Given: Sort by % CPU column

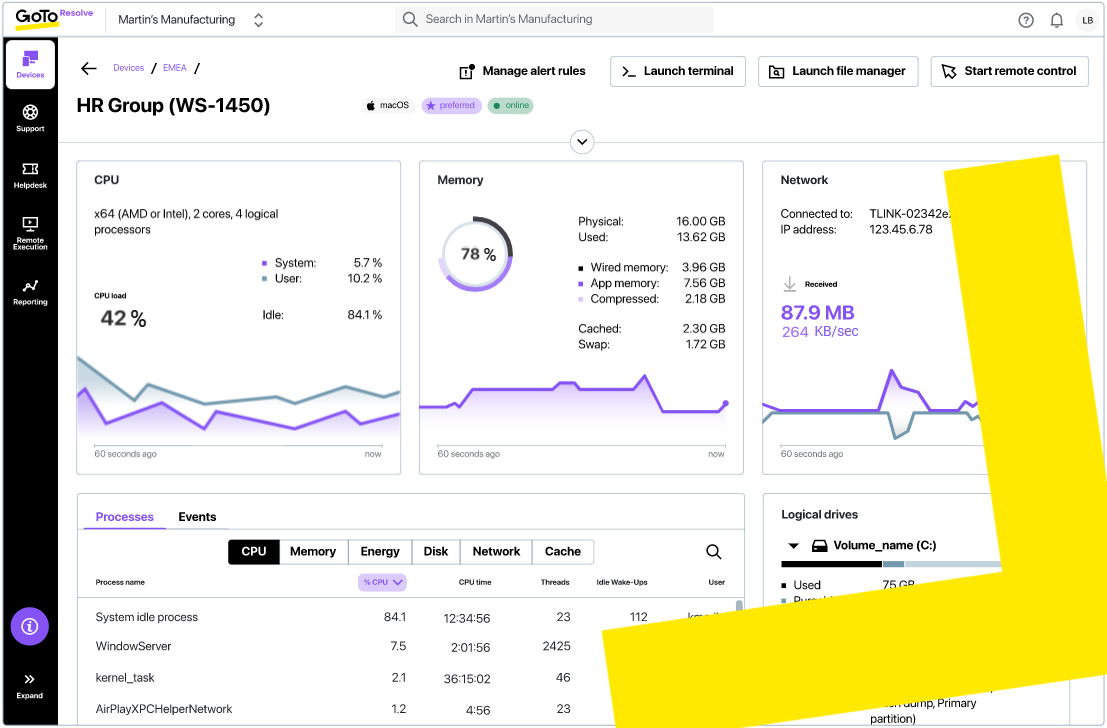Looking at the screenshot, I should pyautogui.click(x=382, y=582).
